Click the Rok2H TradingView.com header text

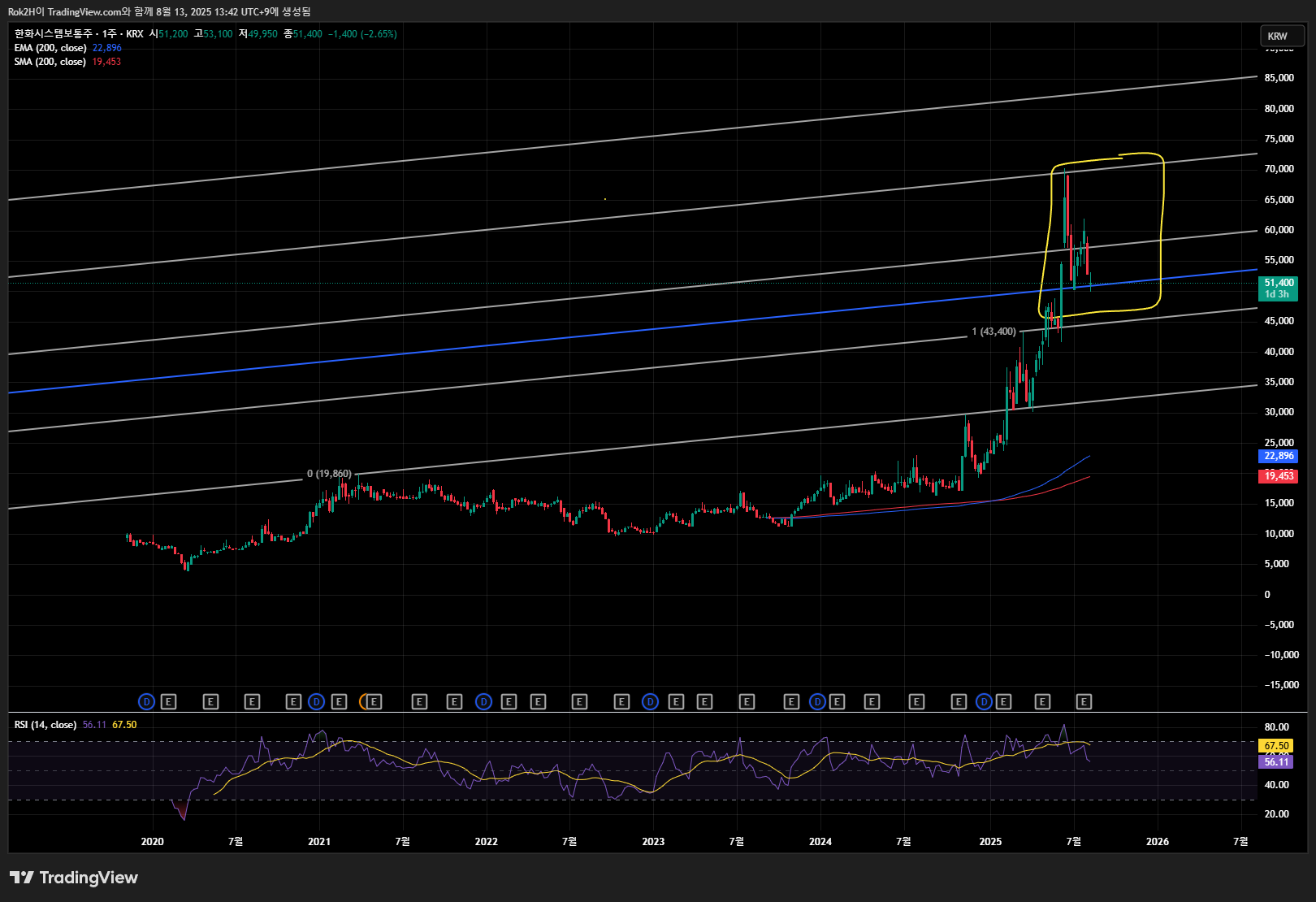tap(159, 11)
